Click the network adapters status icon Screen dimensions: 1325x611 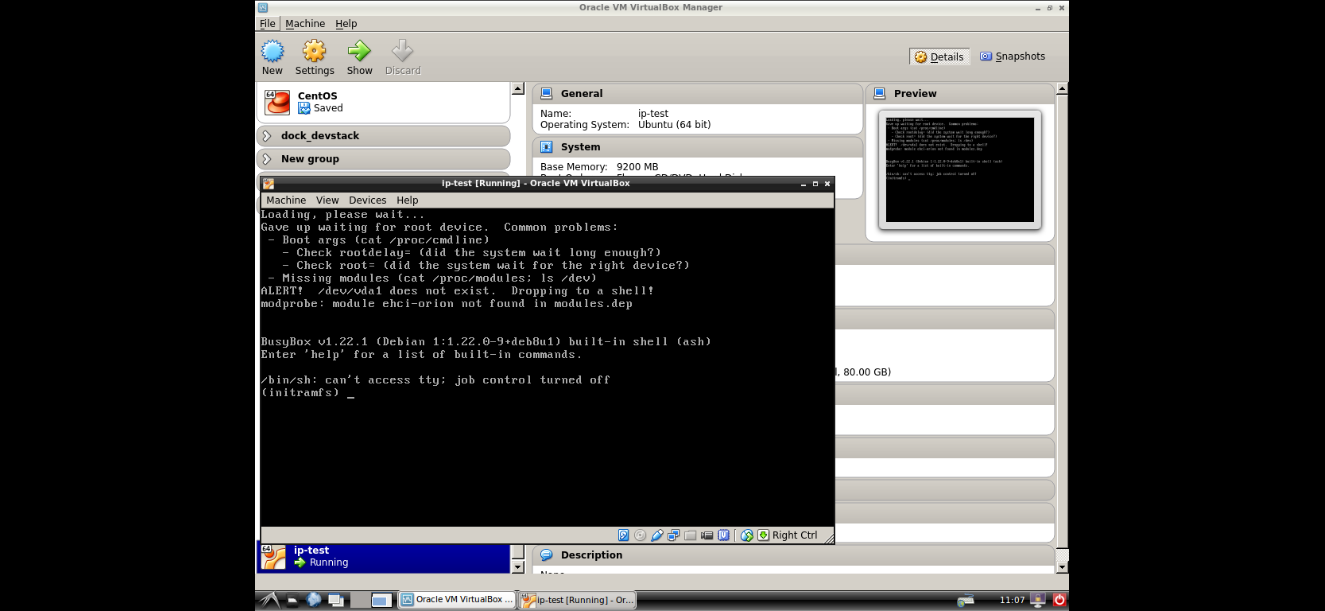(x=674, y=535)
